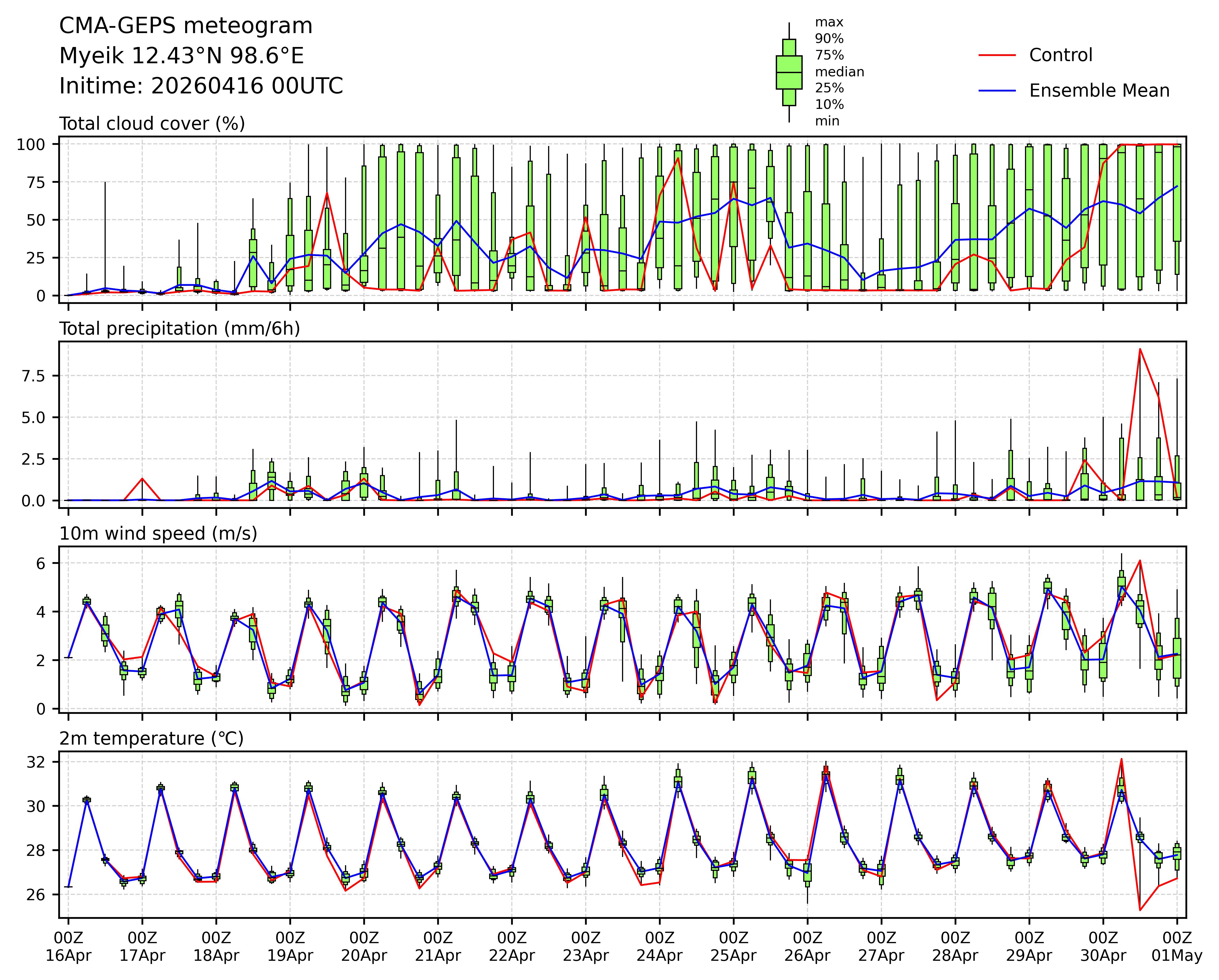Click the '00Z 16Apr' axis label
This screenshot has width=1219, height=980.
68,947
